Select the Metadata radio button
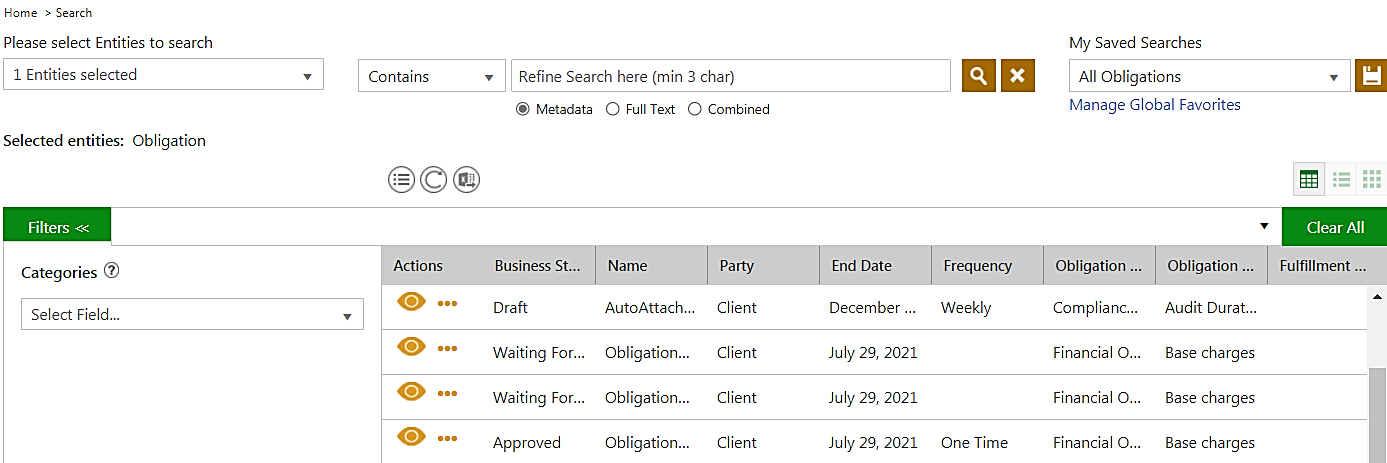This screenshot has width=1387, height=463. 523,109
